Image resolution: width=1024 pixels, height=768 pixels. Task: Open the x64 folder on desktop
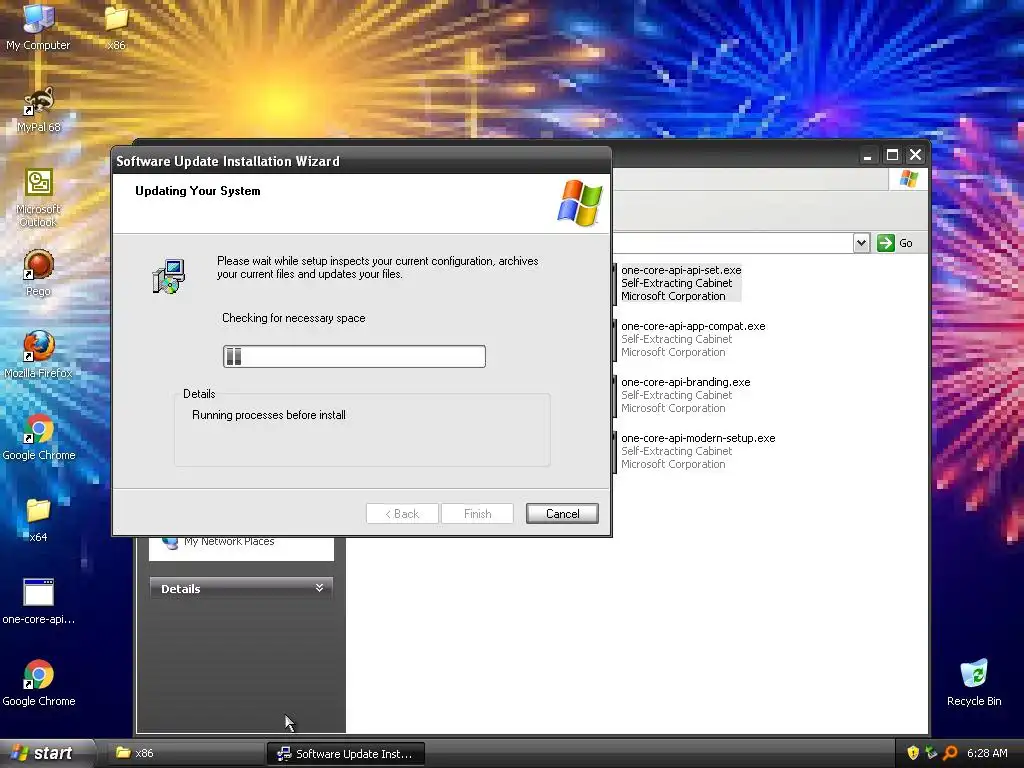tap(38, 520)
